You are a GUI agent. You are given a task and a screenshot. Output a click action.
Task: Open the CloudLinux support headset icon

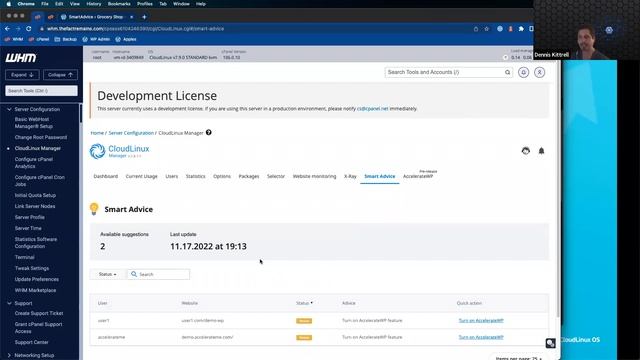[x=526, y=151]
